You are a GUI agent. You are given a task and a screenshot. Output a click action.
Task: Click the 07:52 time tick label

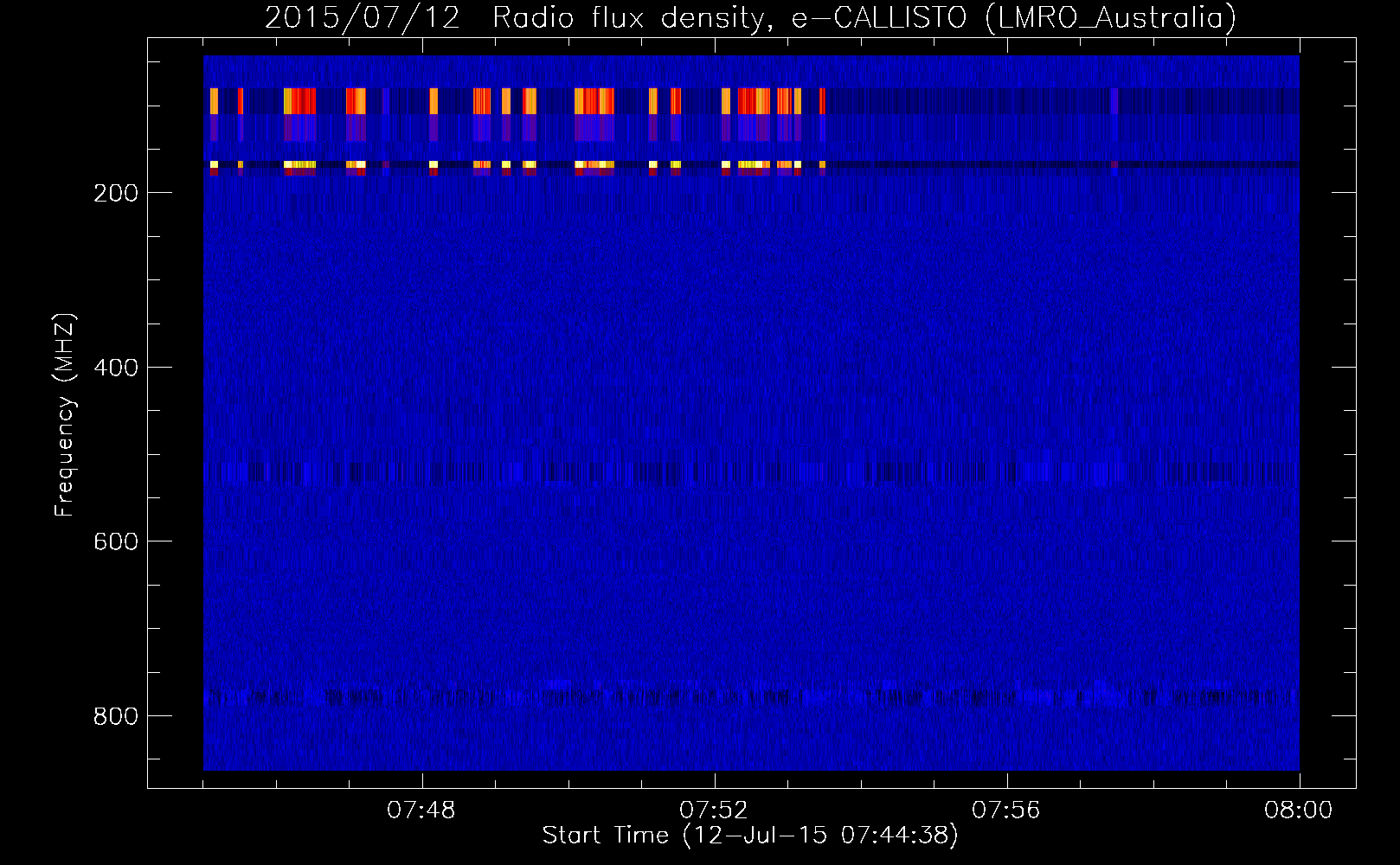tap(714, 811)
